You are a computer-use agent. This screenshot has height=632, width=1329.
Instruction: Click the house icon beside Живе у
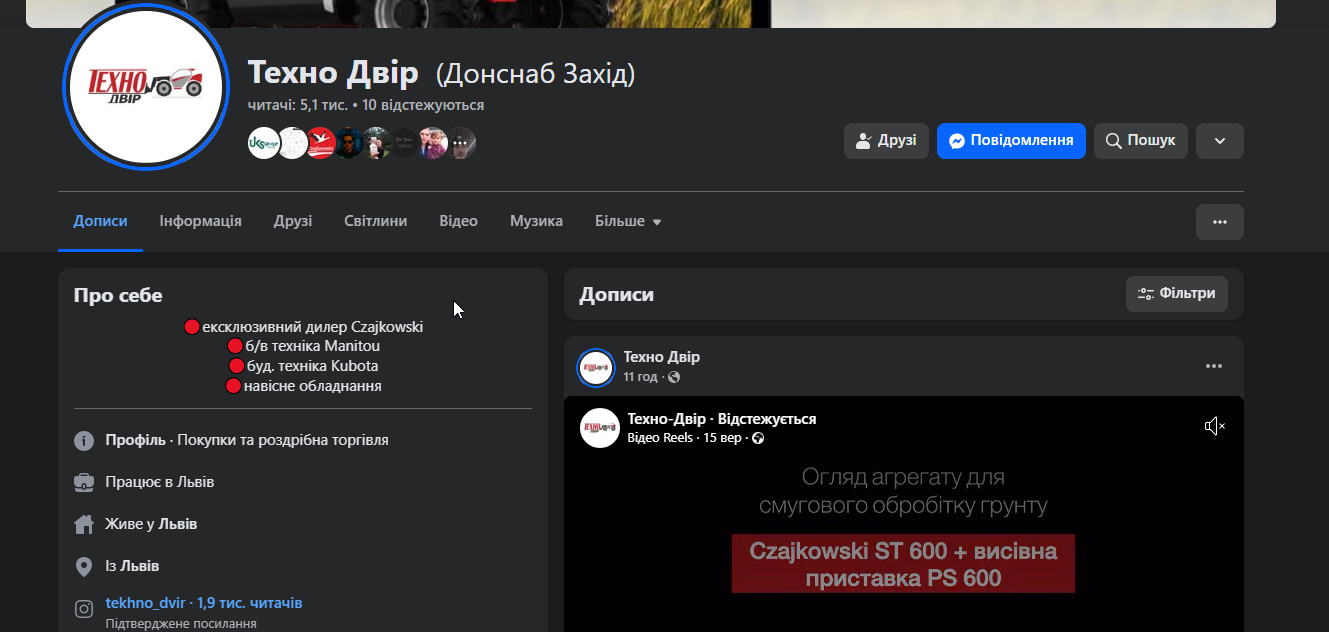click(x=84, y=524)
